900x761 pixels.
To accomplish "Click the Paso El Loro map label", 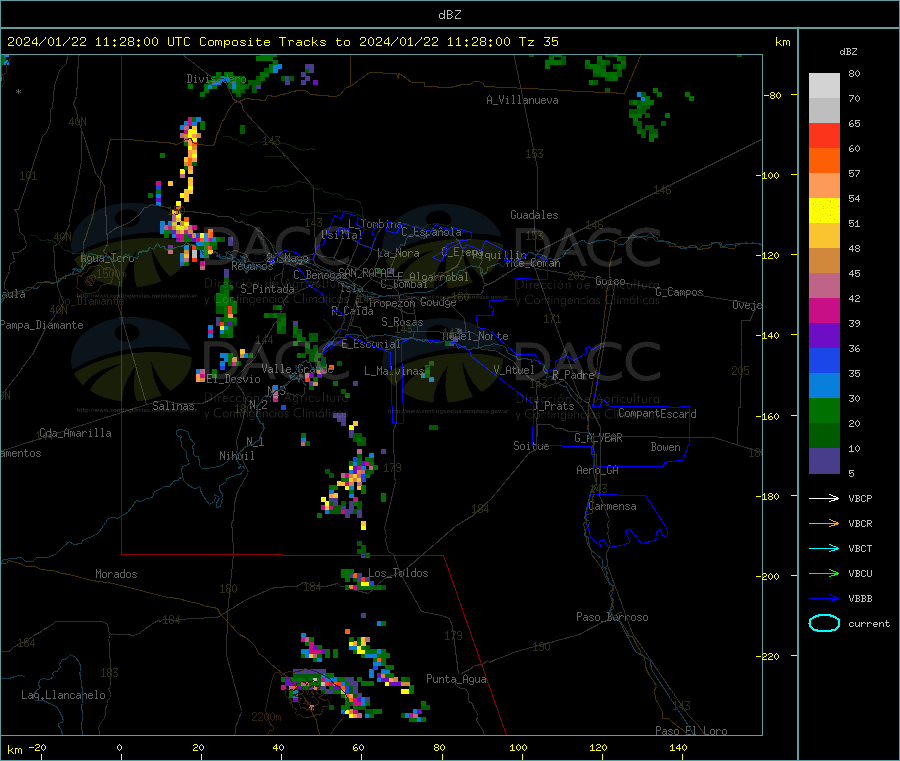I will tap(692, 731).
